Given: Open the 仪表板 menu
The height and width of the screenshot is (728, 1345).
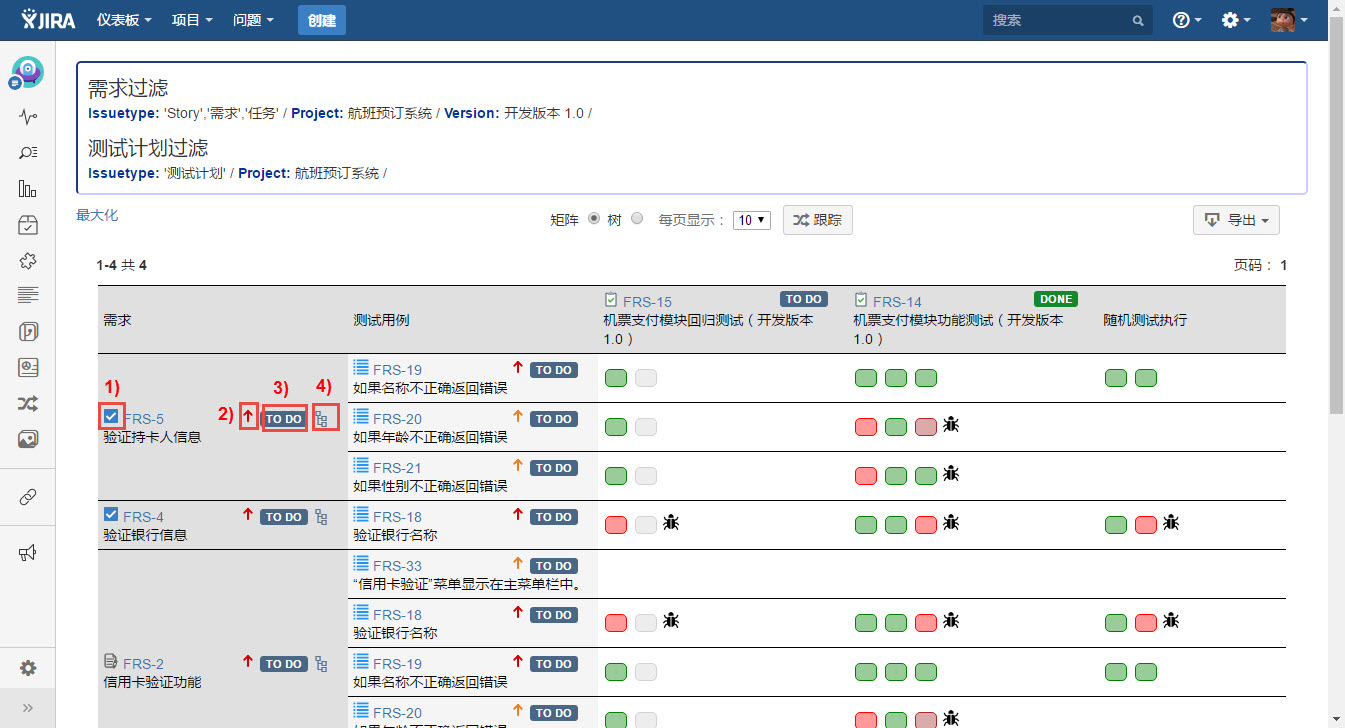Looking at the screenshot, I should click(124, 20).
